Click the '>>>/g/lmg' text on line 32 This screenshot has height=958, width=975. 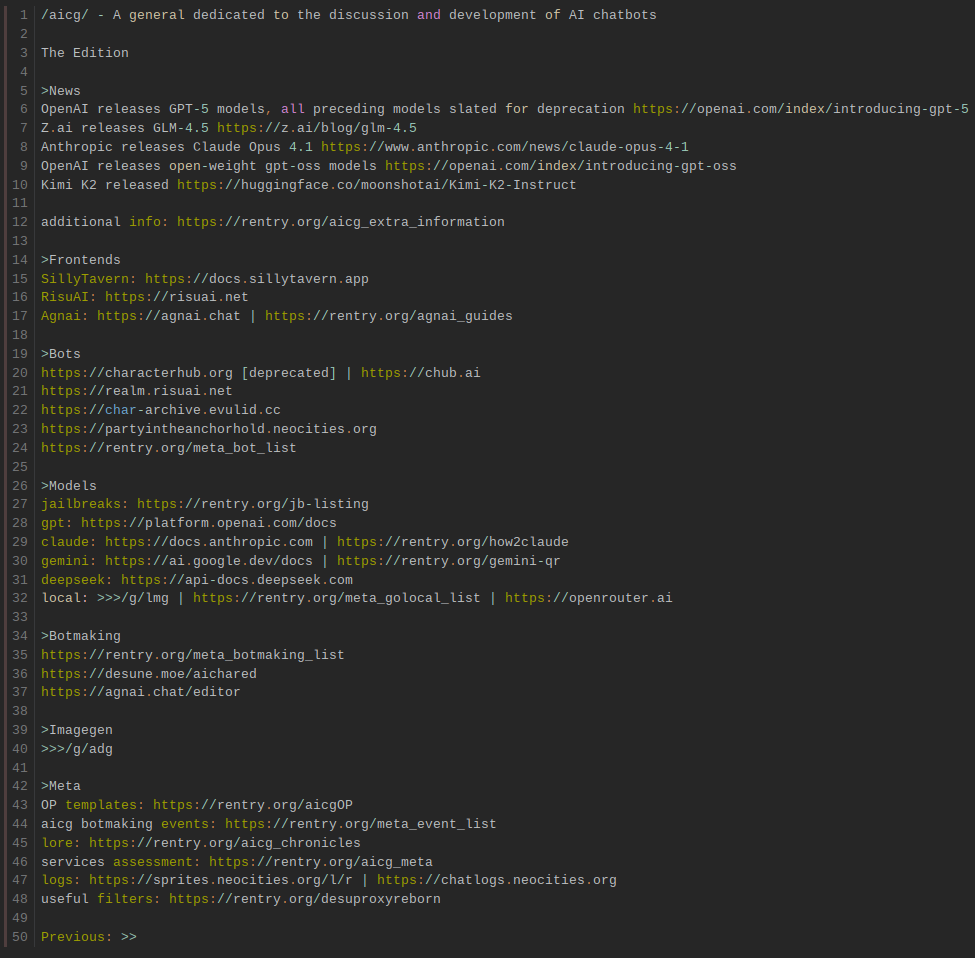pos(133,598)
